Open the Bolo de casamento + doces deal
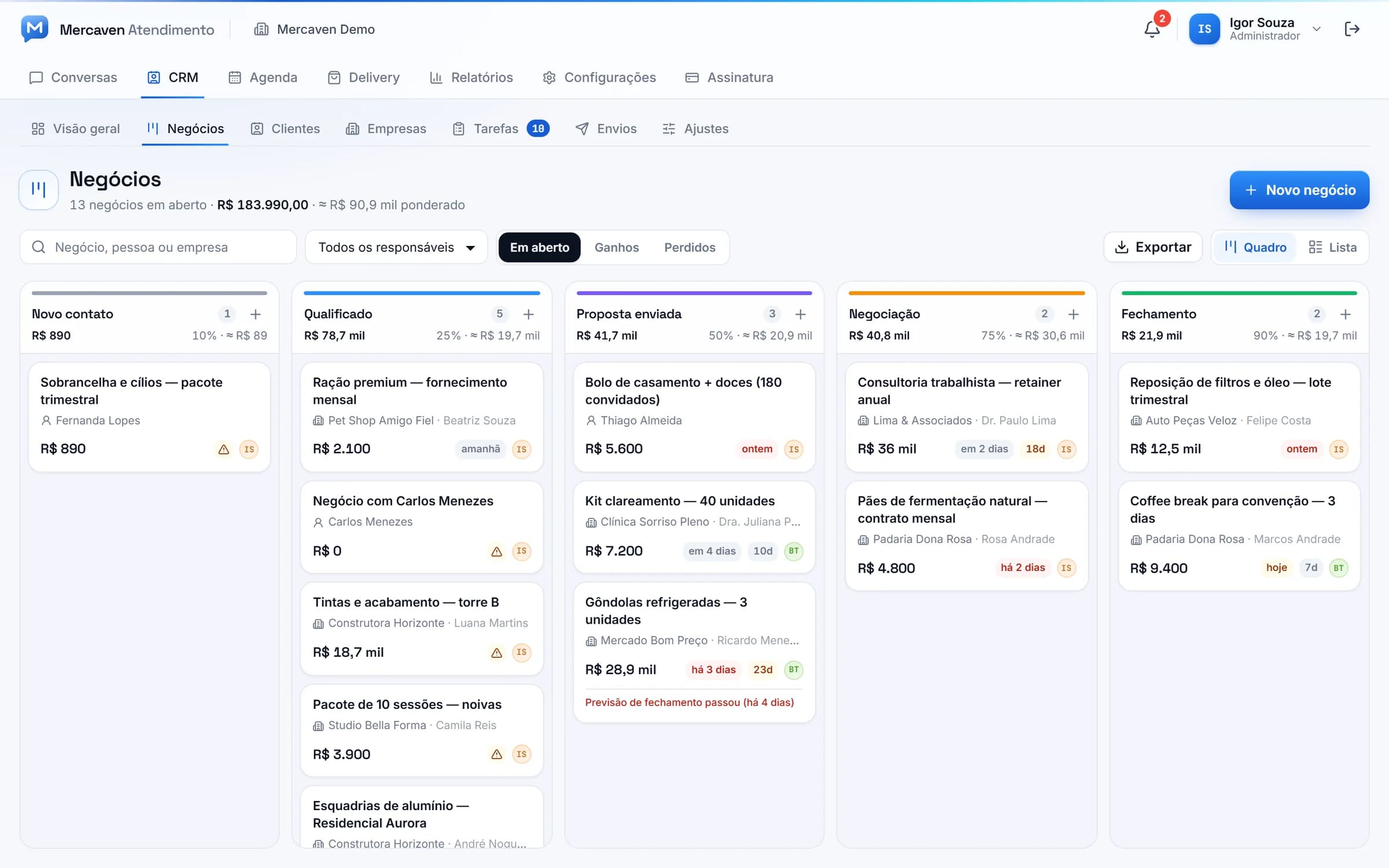The width and height of the screenshot is (1389, 868). [694, 417]
